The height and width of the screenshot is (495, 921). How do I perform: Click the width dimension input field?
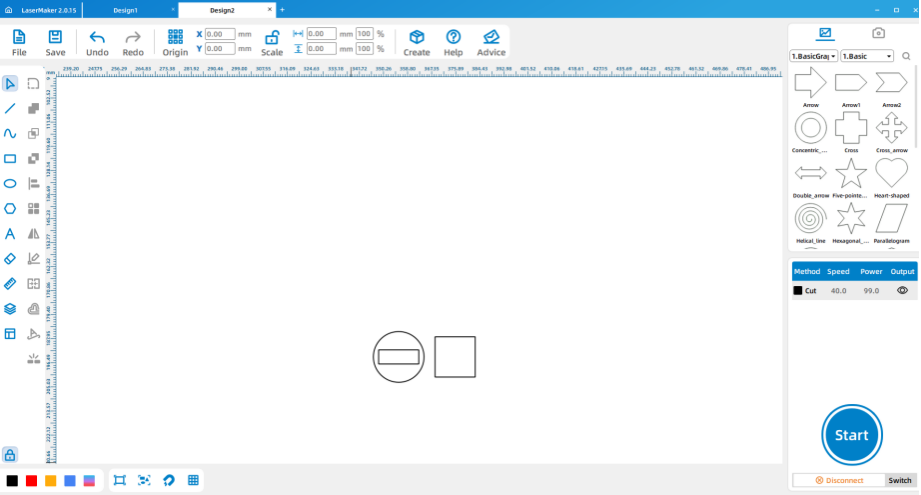click(x=321, y=34)
